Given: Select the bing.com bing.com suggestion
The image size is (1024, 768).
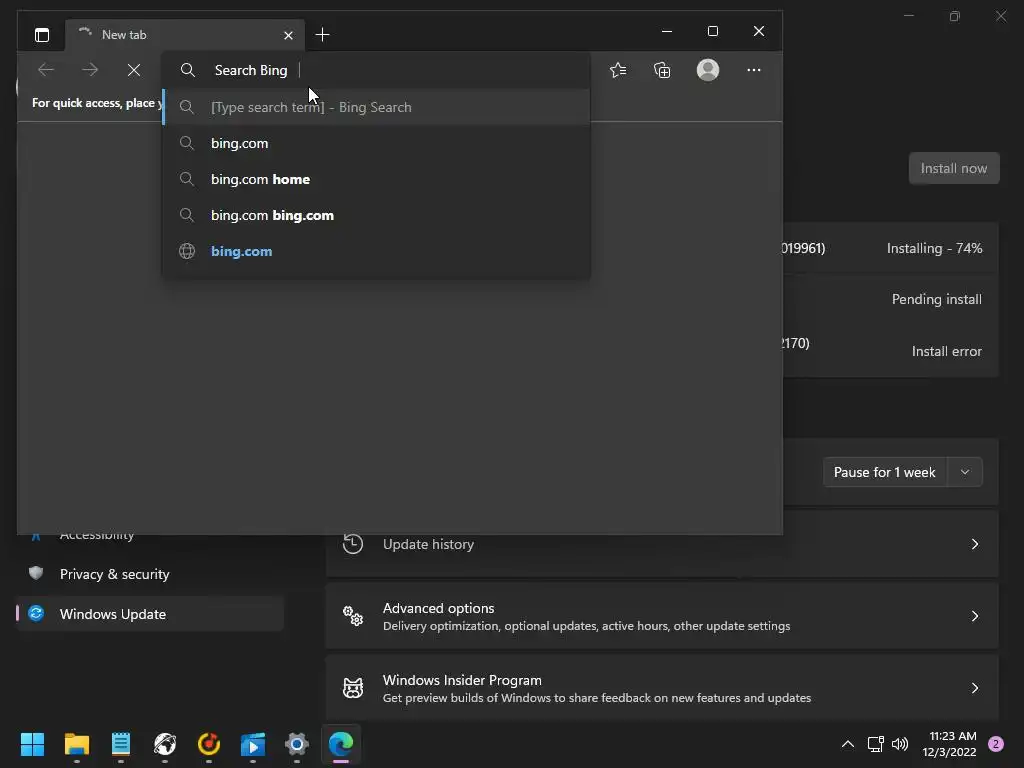Looking at the screenshot, I should point(376,215).
